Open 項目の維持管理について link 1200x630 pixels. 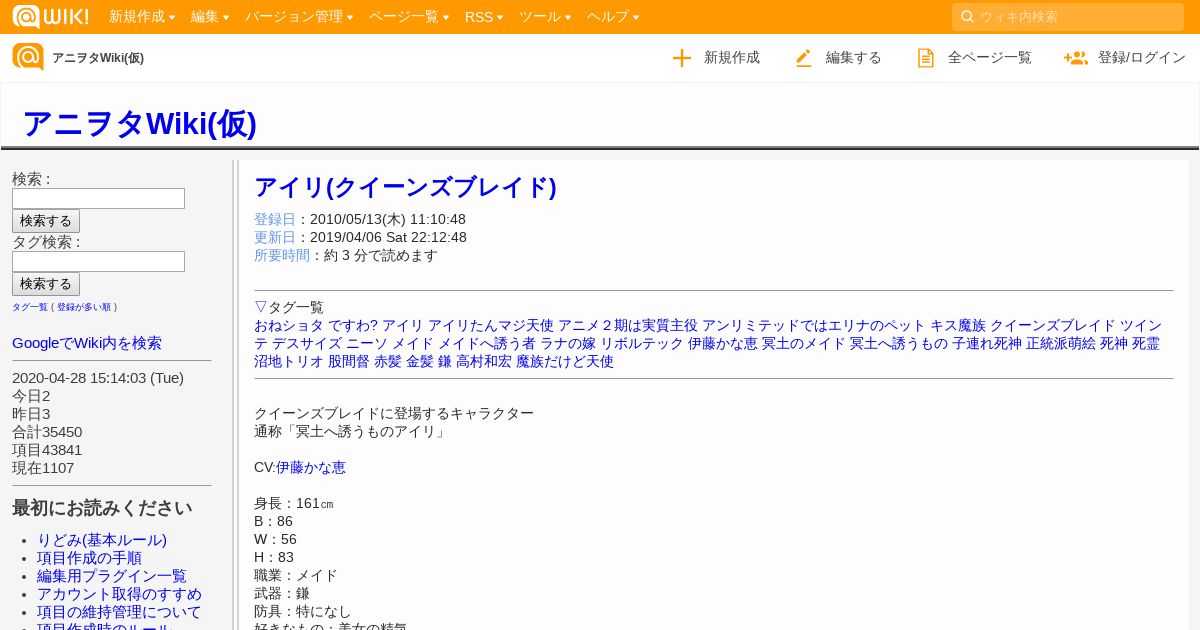click(x=119, y=612)
